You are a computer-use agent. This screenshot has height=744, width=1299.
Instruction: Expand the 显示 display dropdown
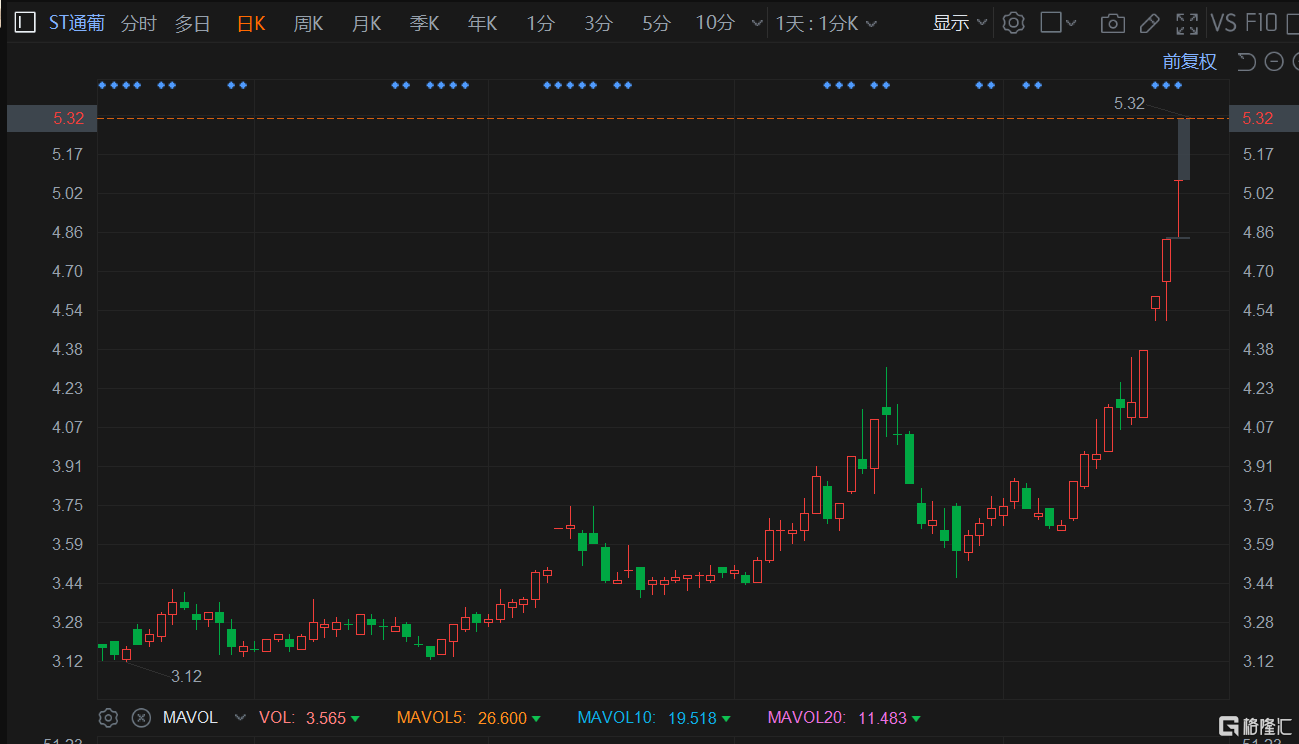point(960,22)
